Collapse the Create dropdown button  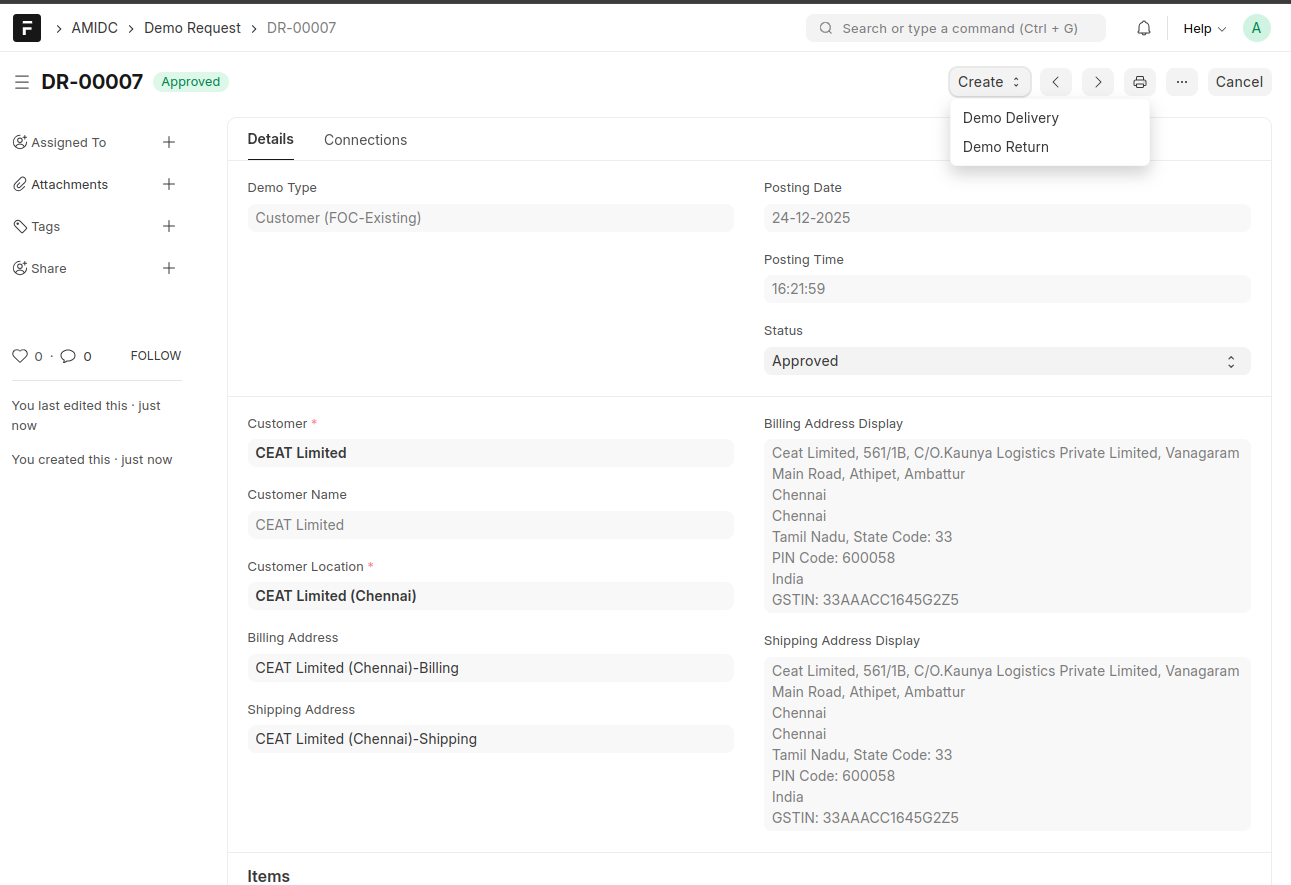[989, 82]
